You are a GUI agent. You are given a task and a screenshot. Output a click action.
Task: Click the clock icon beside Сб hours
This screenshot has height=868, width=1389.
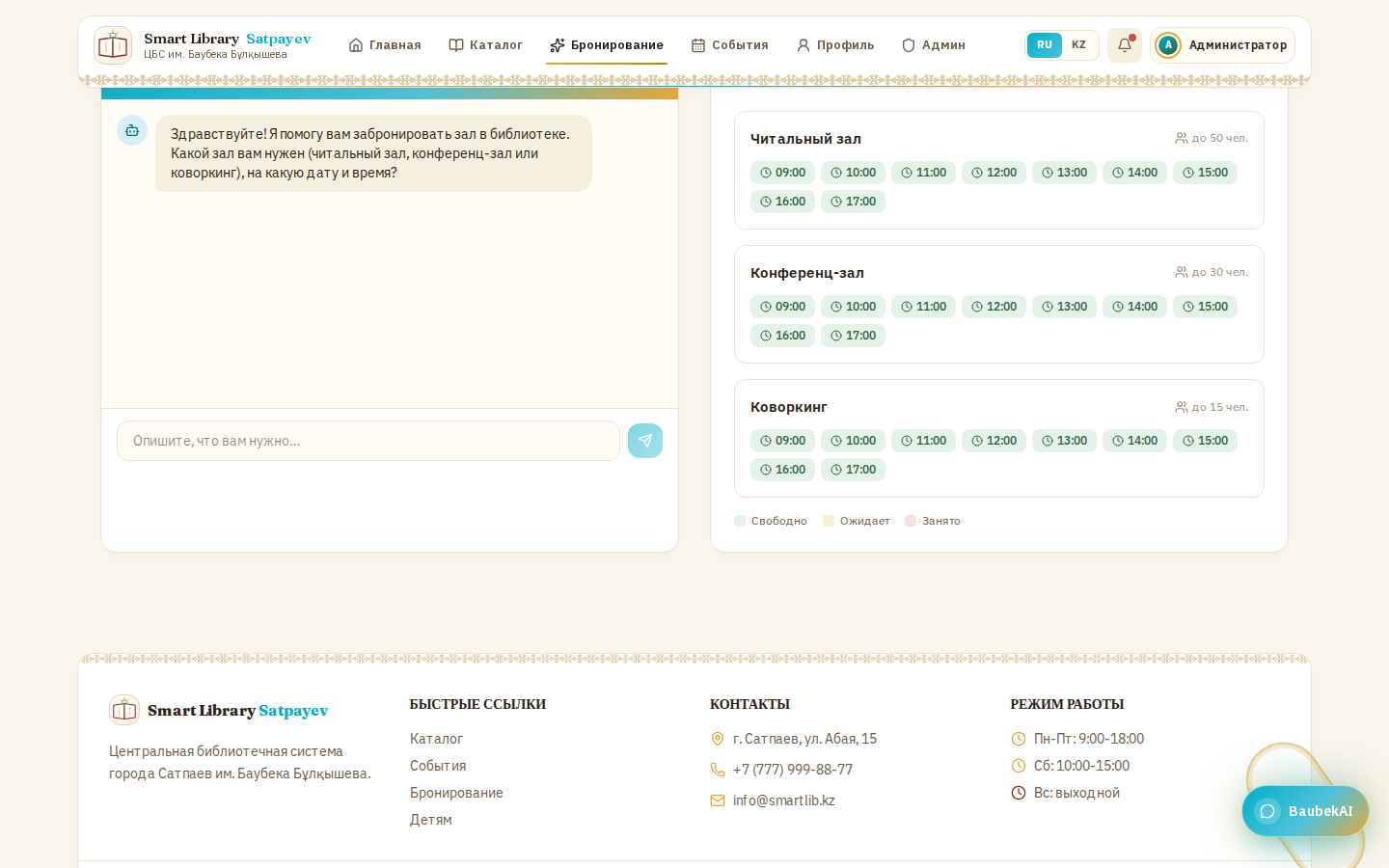pyautogui.click(x=1019, y=766)
